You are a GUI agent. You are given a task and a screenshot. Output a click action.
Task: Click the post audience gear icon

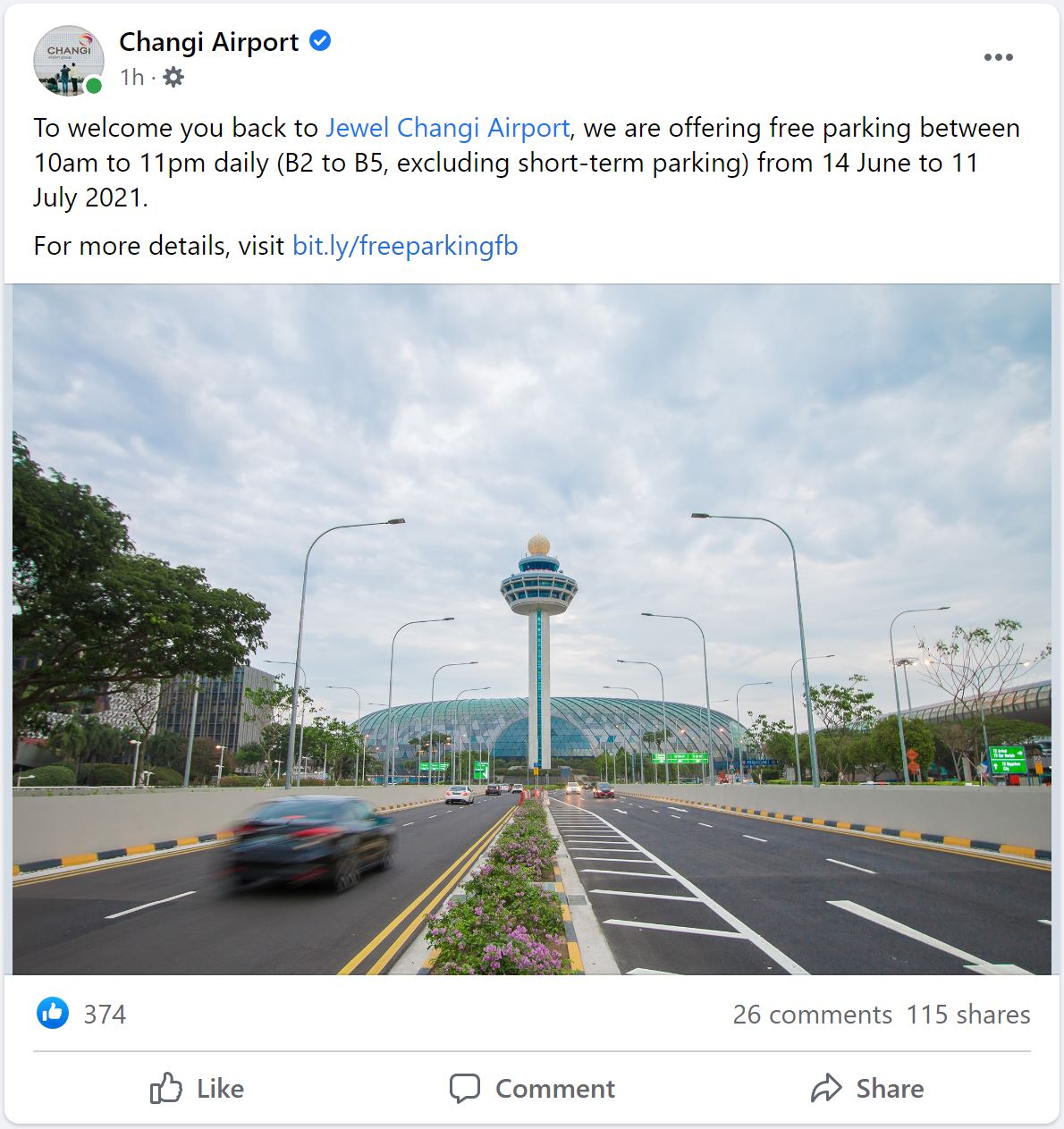174,78
